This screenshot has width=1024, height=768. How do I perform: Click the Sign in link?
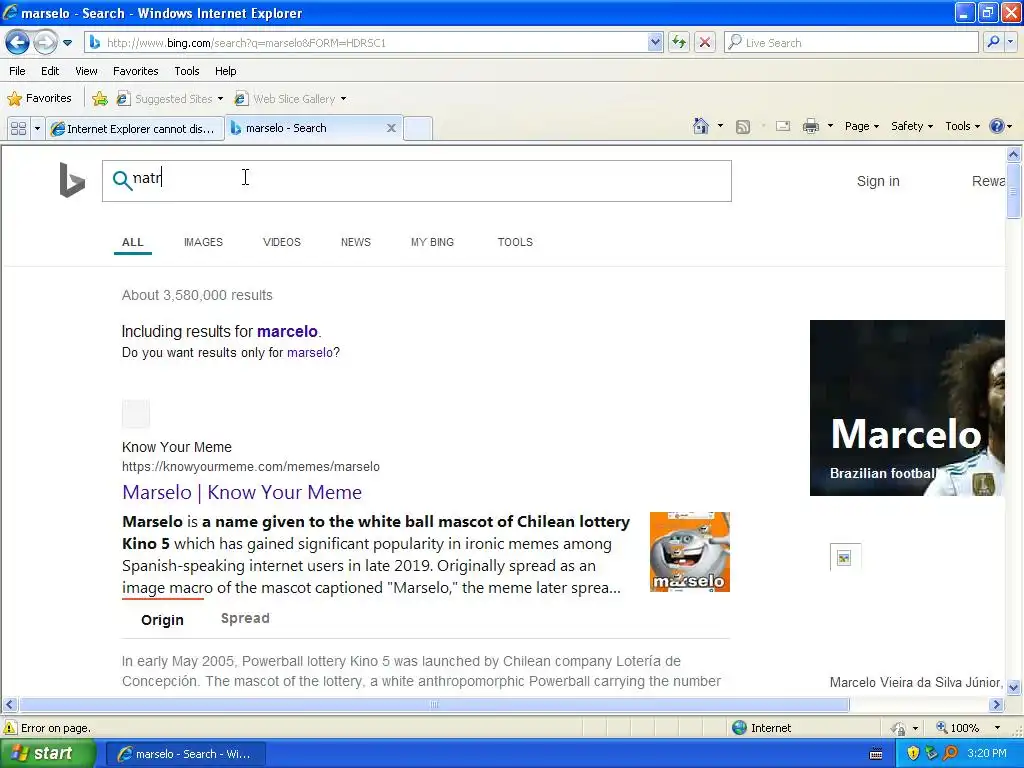pos(878,181)
